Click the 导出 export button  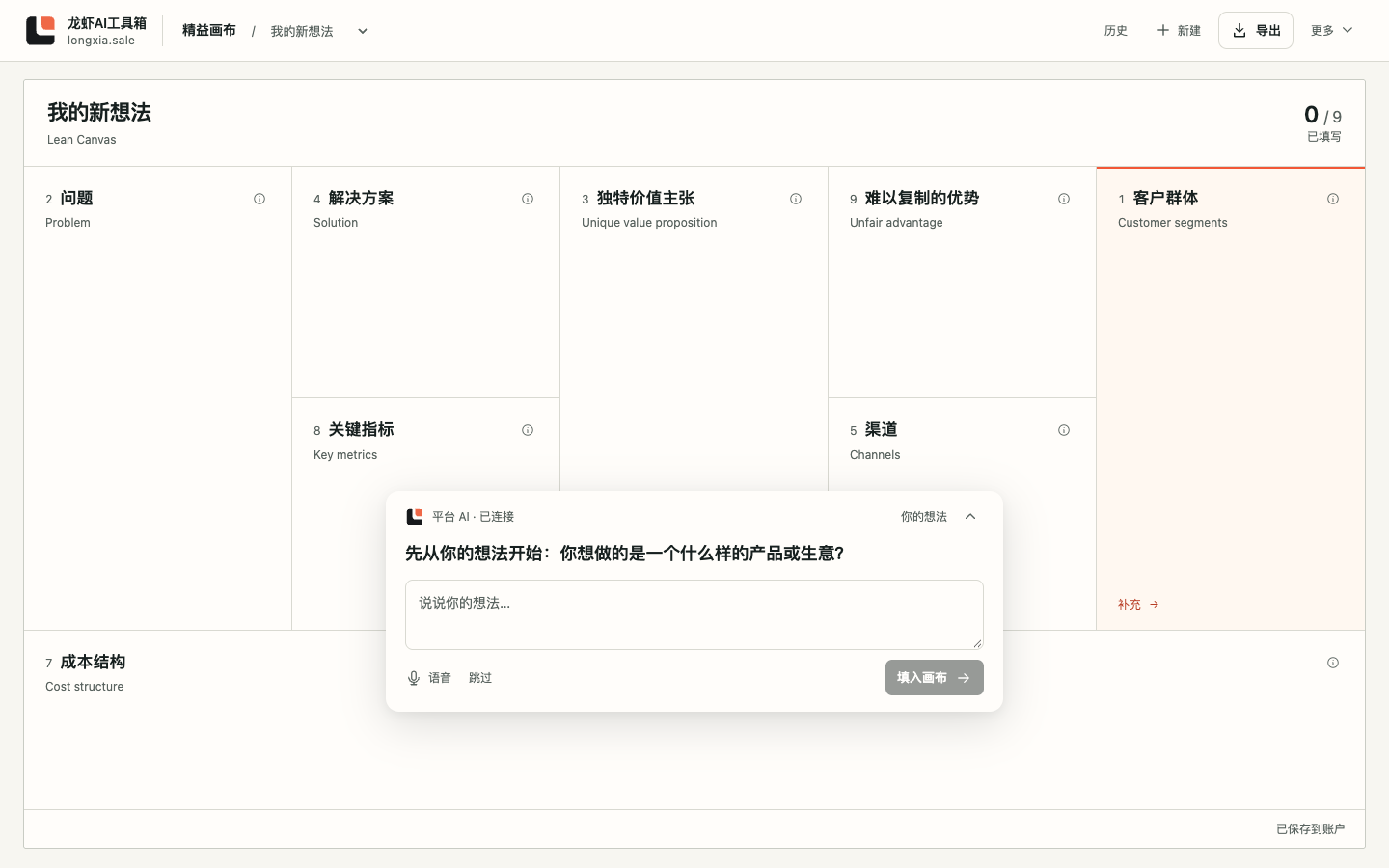pyautogui.click(x=1256, y=31)
